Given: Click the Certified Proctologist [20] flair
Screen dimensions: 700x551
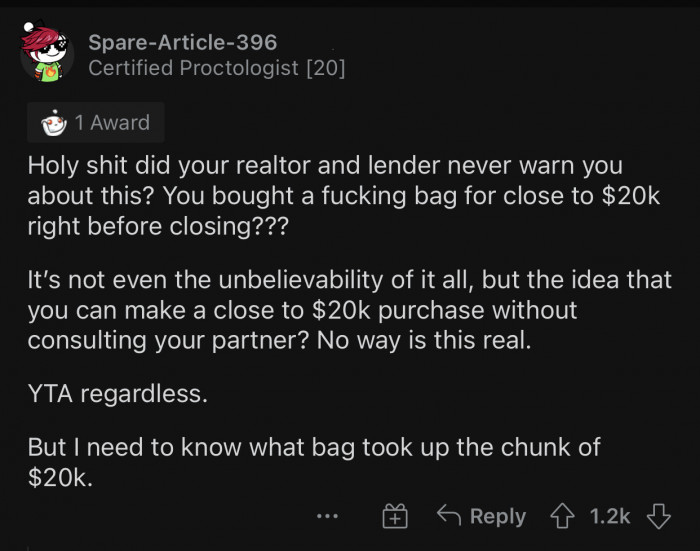Looking at the screenshot, I should click(217, 69).
